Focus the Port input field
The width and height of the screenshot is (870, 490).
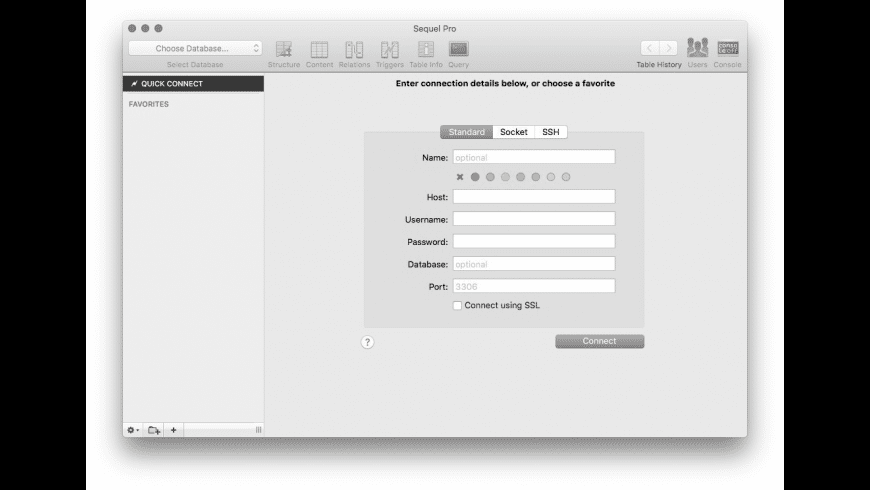[x=534, y=286]
